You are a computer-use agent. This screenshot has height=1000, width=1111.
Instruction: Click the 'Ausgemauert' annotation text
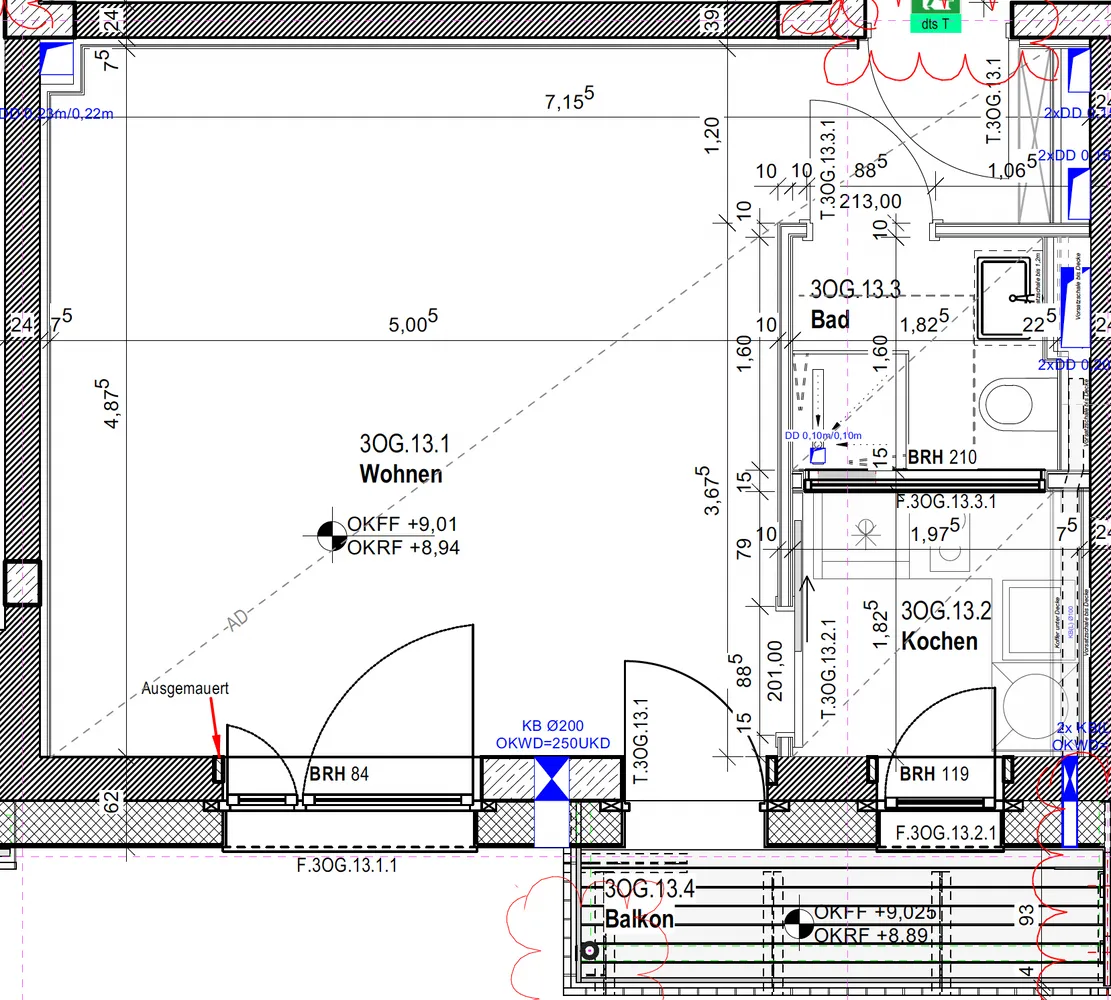(185, 688)
